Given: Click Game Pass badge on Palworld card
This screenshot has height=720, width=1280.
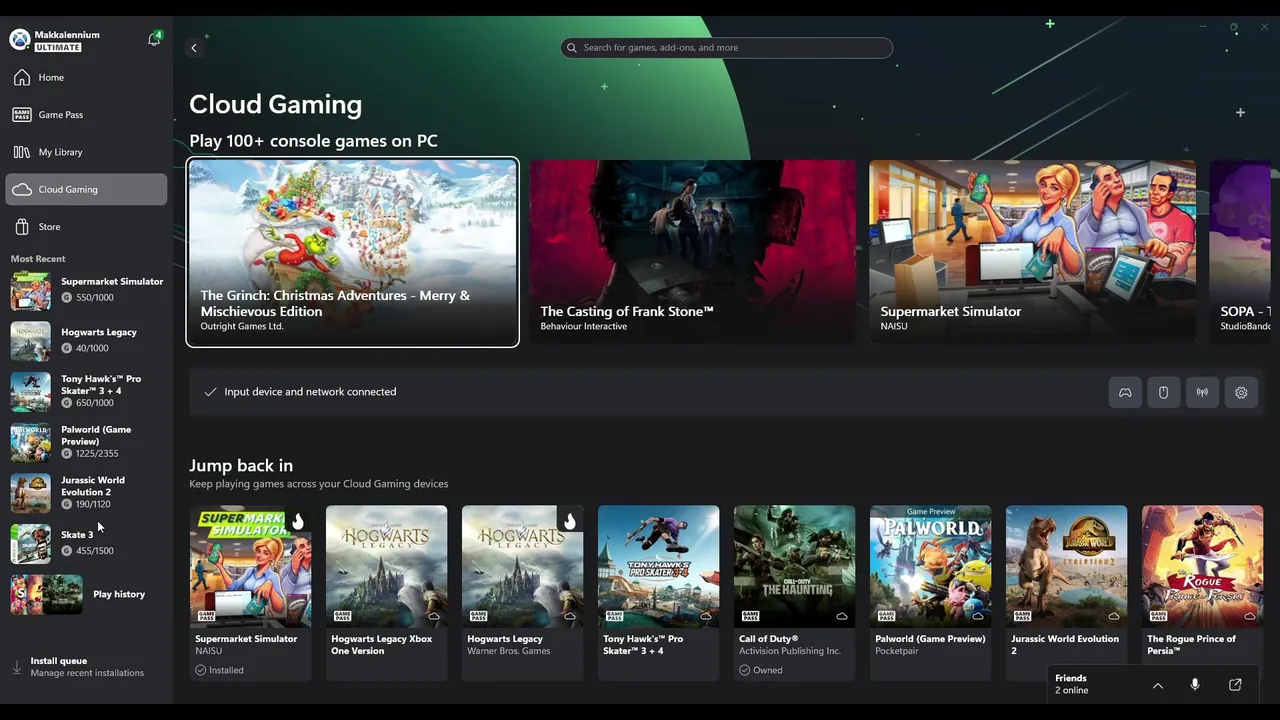Looking at the screenshot, I should click(x=885, y=616).
